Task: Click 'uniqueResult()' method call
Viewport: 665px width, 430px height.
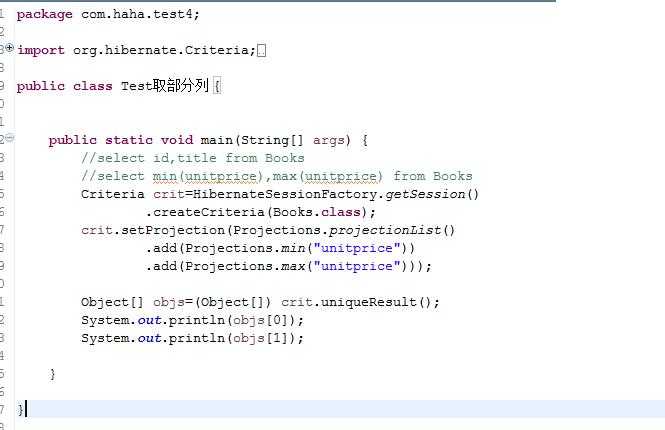Action: [x=377, y=302]
